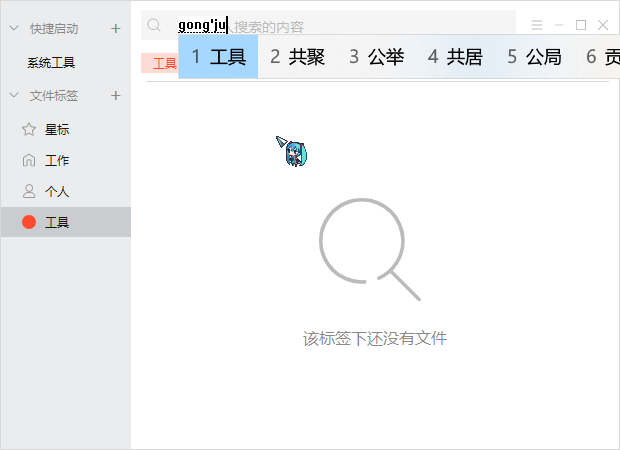Add a new 文件标签 with plus icon

point(115,96)
